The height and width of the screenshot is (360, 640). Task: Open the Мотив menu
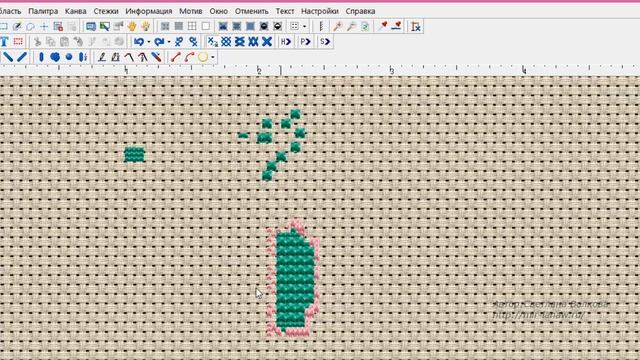(x=191, y=11)
